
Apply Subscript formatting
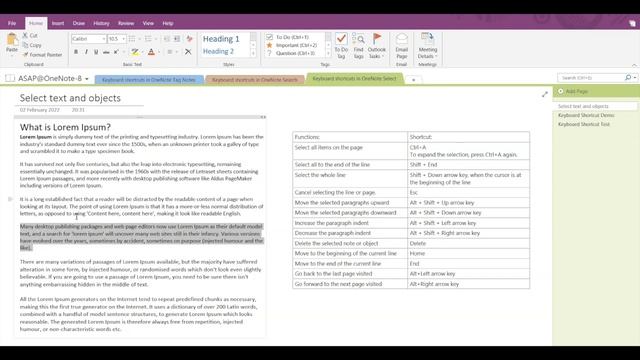[116, 52]
